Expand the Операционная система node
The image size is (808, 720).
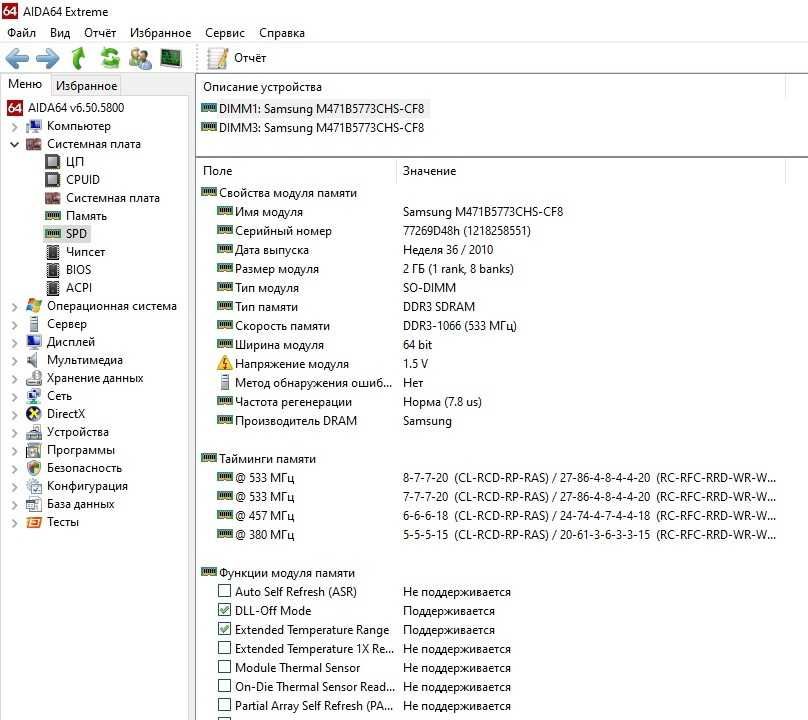point(14,307)
